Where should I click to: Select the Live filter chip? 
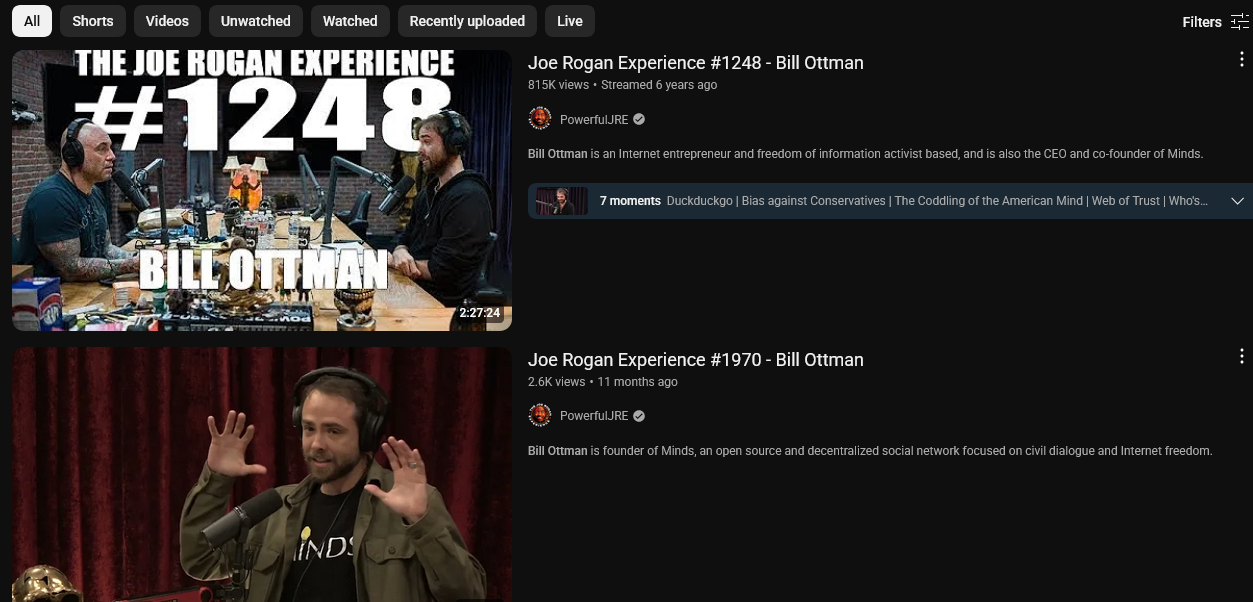(x=570, y=21)
